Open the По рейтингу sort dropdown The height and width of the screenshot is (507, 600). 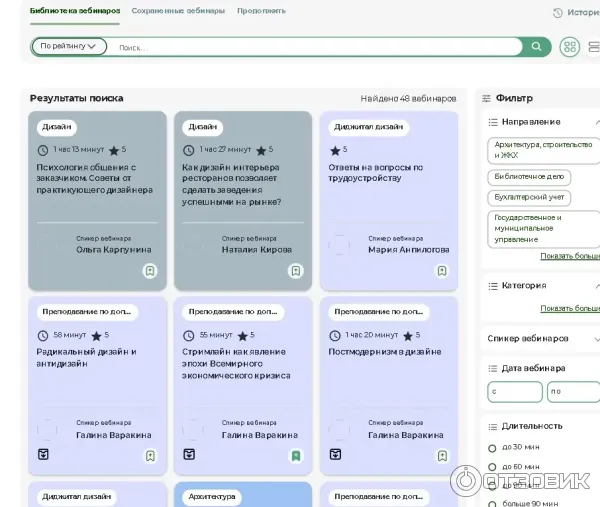(69, 46)
